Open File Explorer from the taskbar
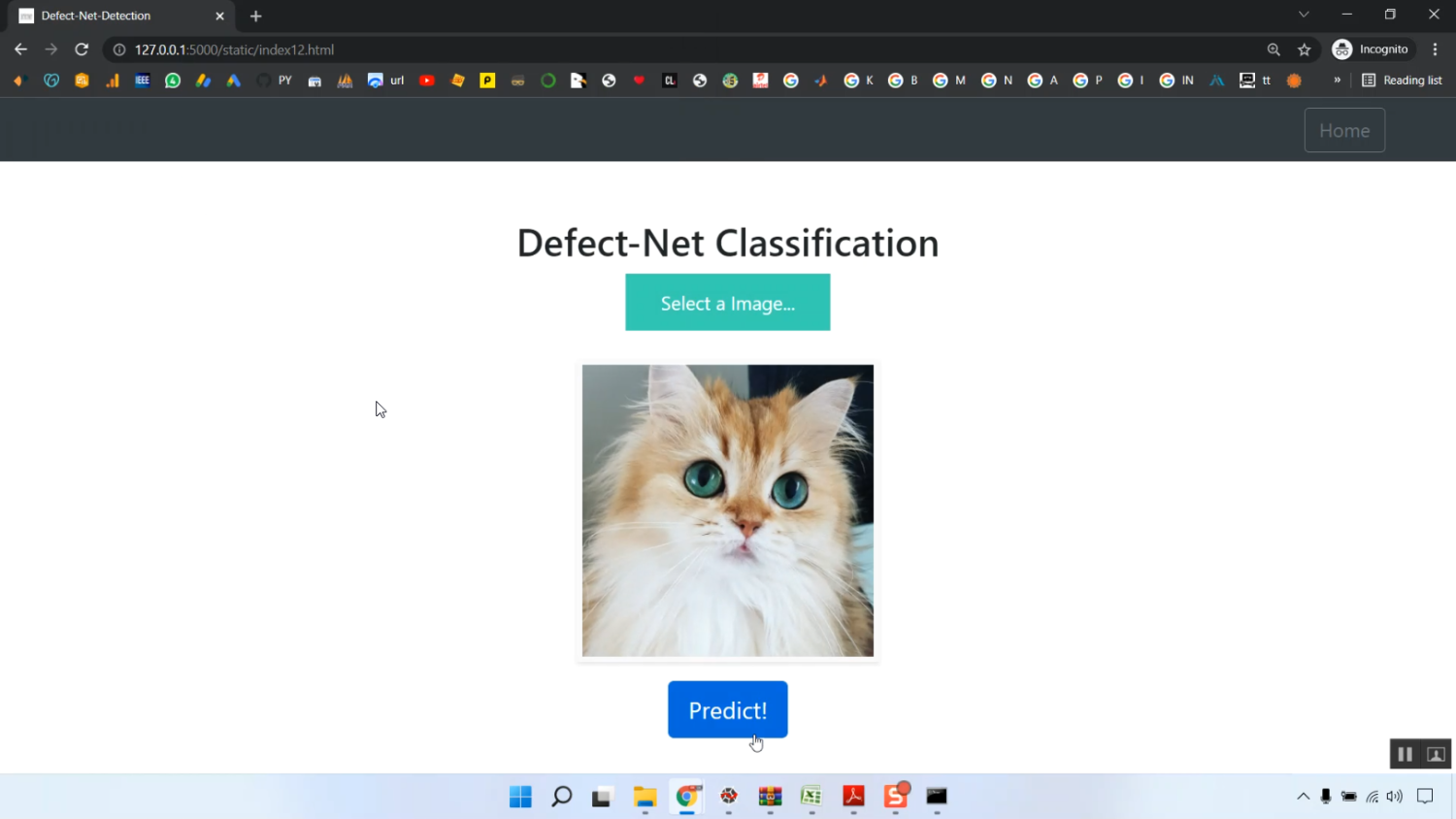This screenshot has width=1456, height=819. [645, 797]
